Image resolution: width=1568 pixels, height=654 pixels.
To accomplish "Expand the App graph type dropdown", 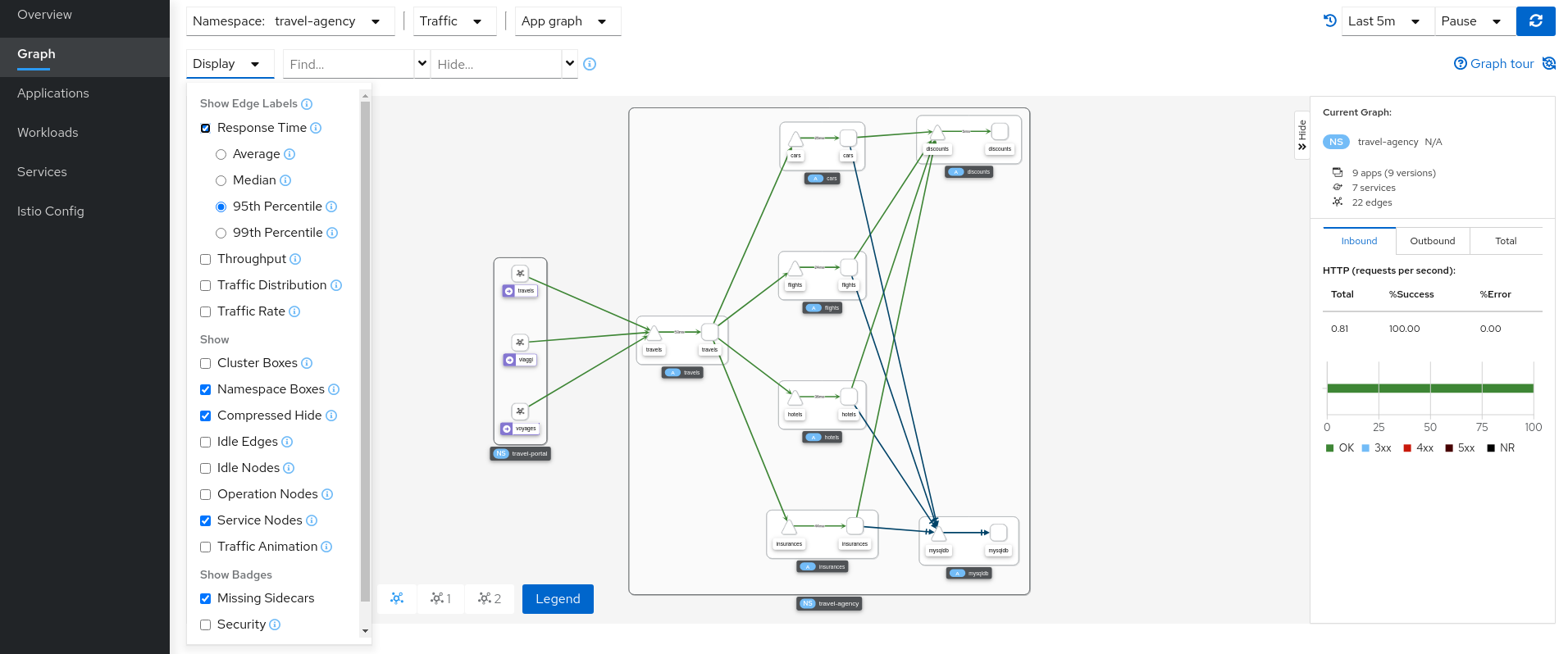I will pyautogui.click(x=567, y=21).
